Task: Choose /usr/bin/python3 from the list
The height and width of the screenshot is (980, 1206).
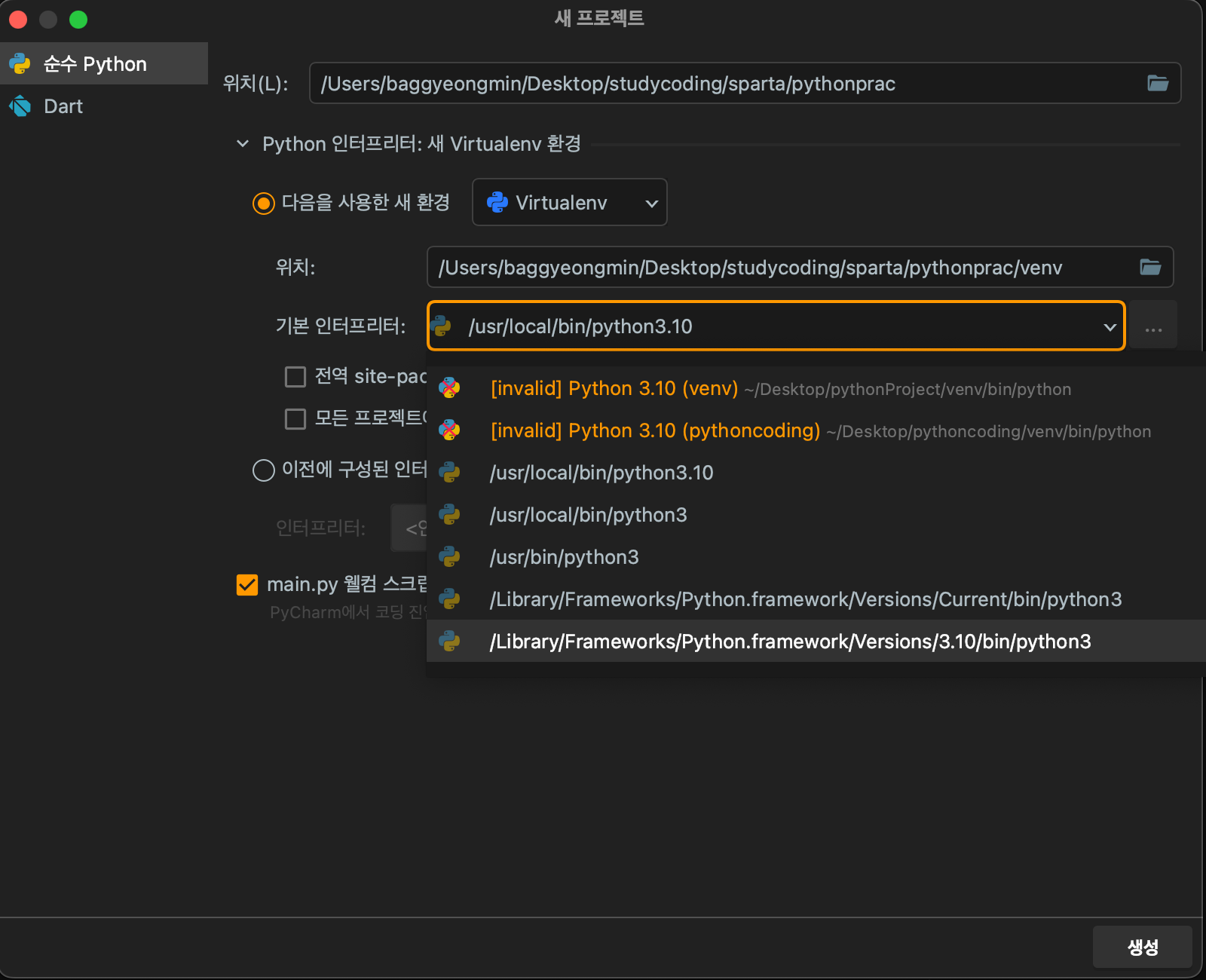Action: tap(816, 557)
